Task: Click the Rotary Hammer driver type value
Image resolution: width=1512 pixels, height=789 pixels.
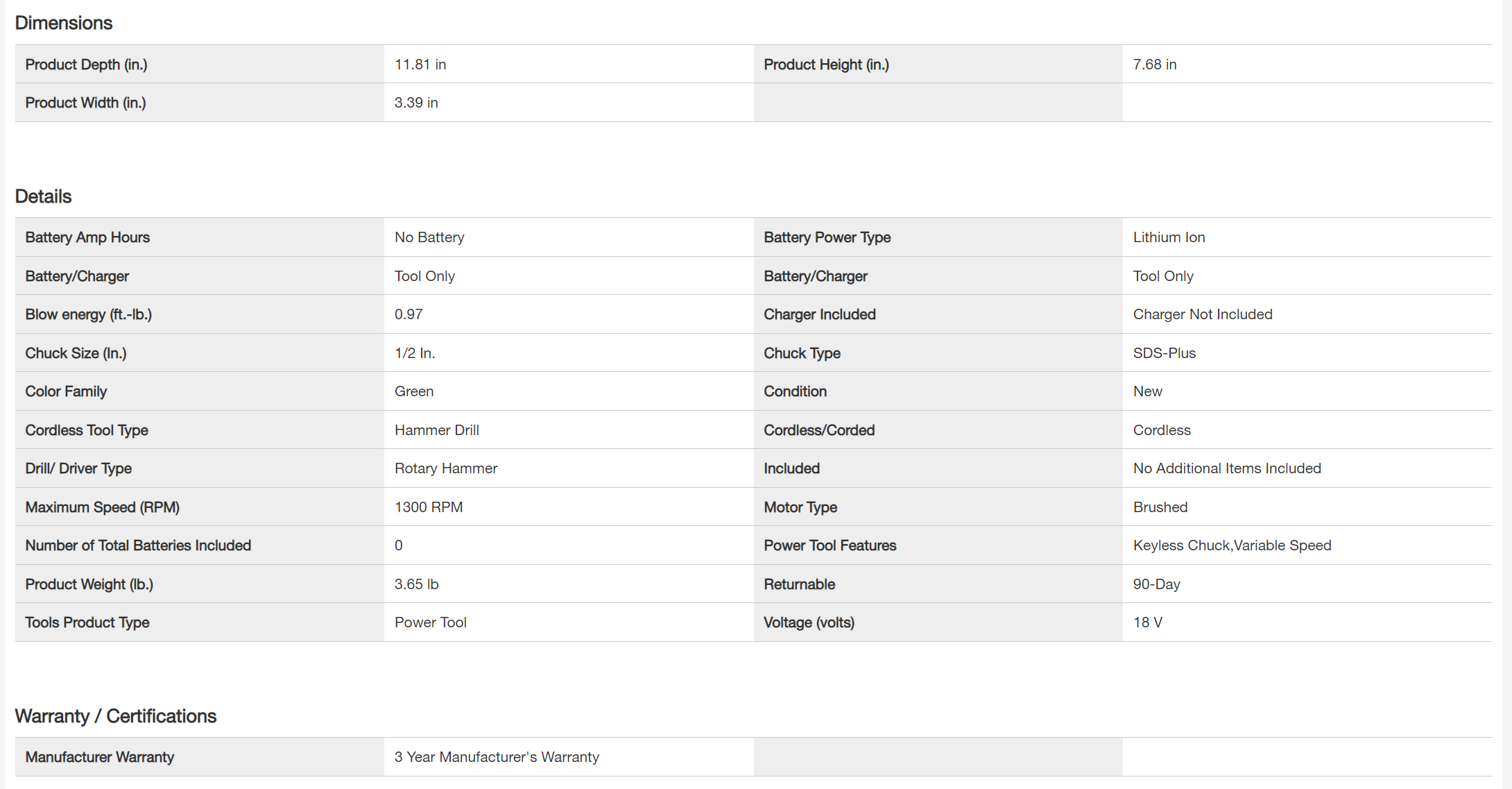Action: pos(445,468)
